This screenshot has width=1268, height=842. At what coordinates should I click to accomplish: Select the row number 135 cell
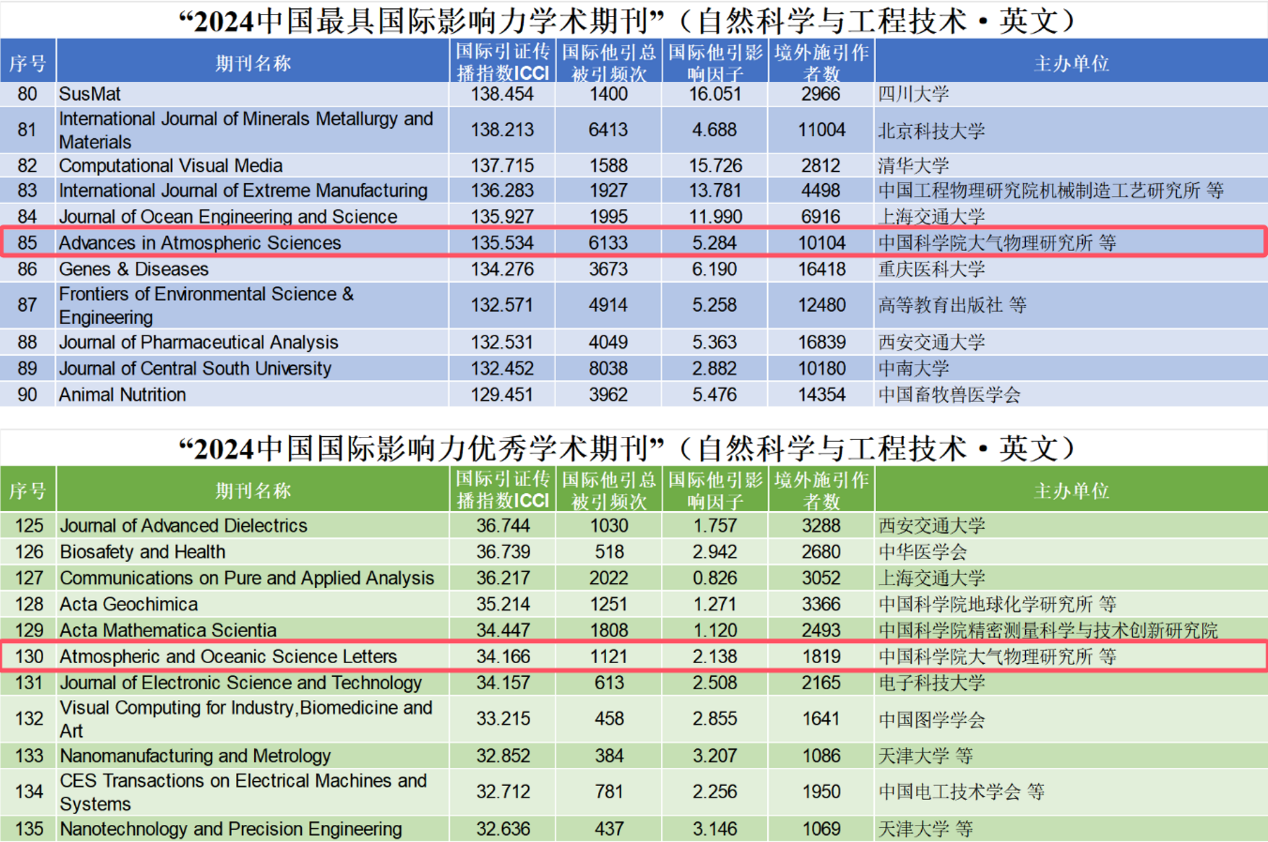[28, 829]
